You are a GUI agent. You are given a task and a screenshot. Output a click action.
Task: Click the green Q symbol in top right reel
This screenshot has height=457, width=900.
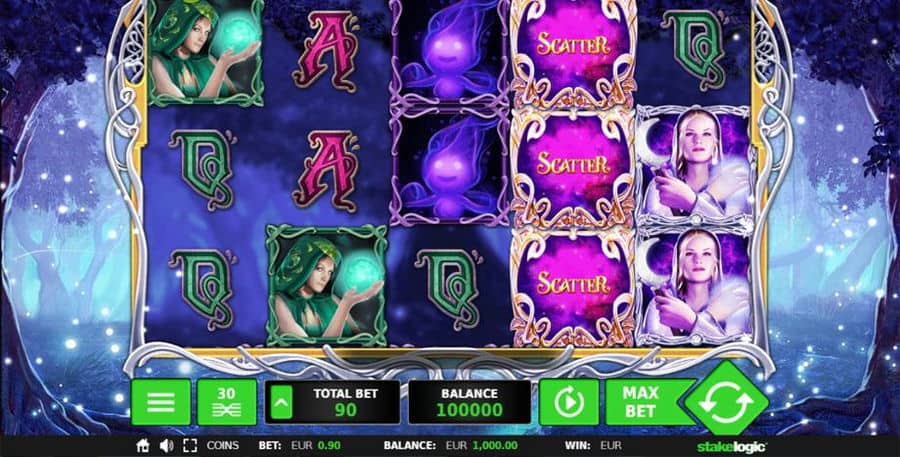point(693,49)
